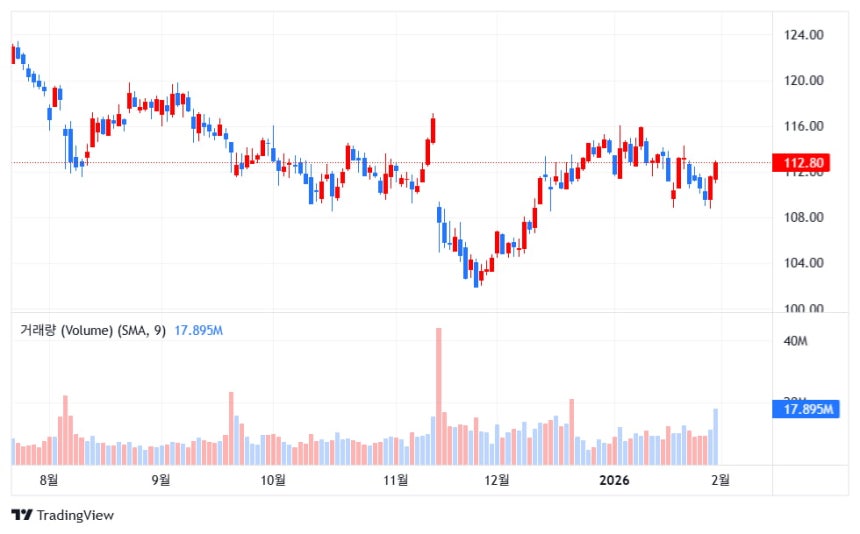
Task: Click the TradingView logo icon
Action: tap(21, 515)
